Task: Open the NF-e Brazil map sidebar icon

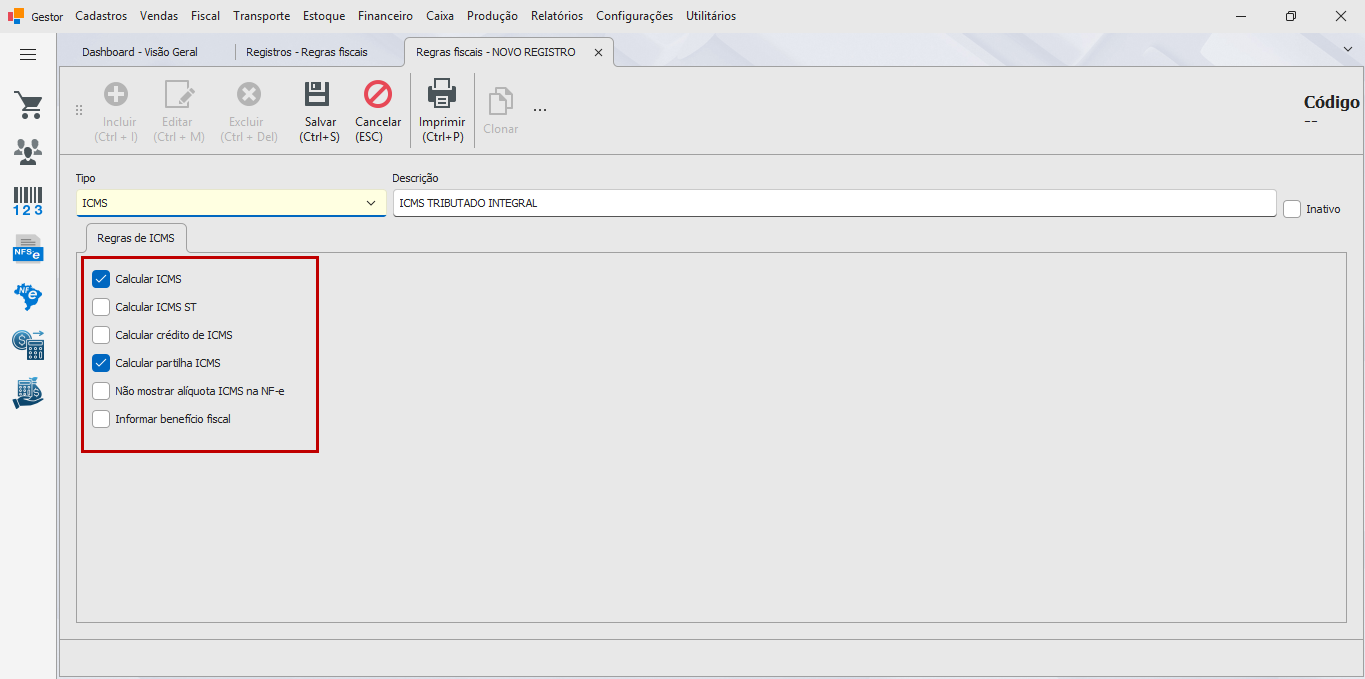Action: [28, 296]
